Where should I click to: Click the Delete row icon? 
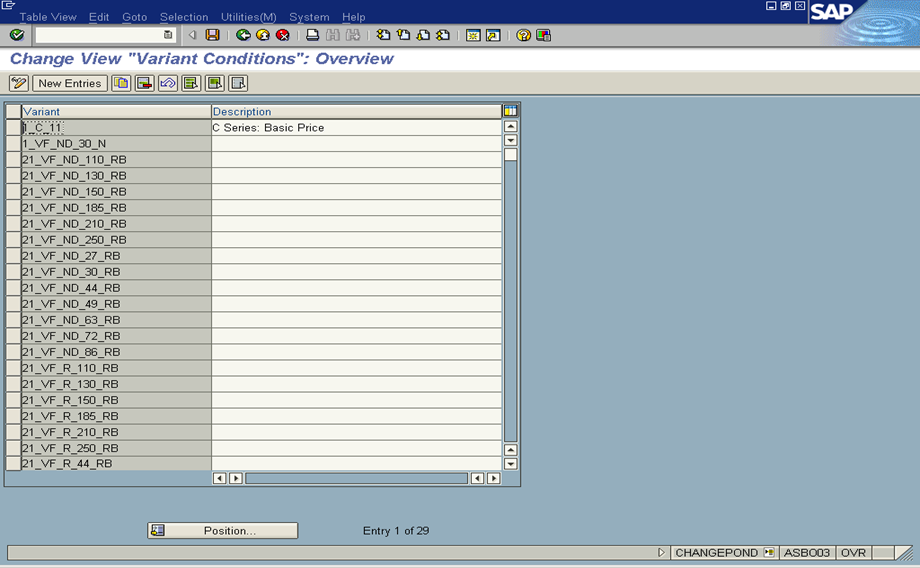144,83
